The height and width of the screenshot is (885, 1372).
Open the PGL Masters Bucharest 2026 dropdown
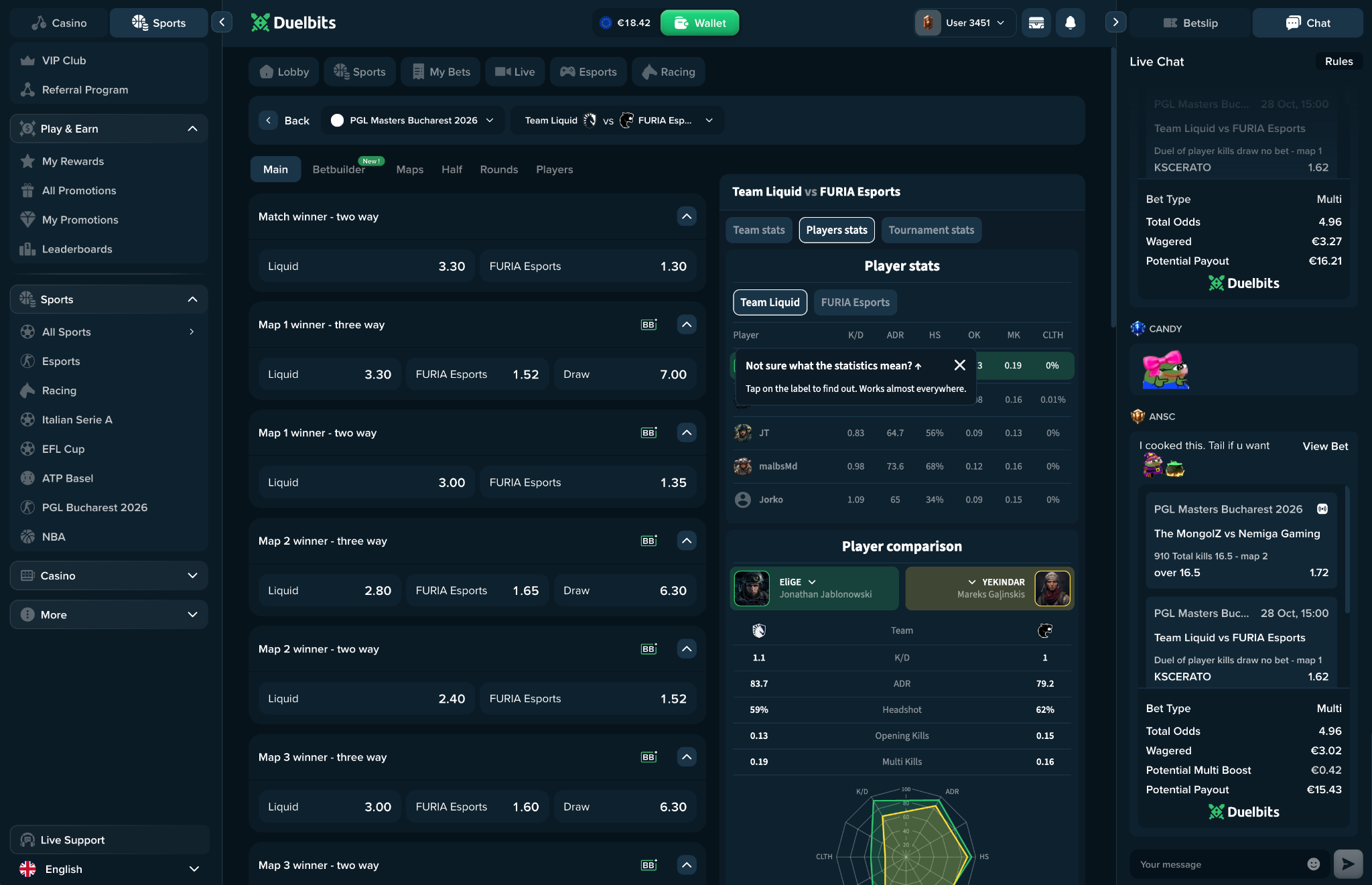pos(413,120)
